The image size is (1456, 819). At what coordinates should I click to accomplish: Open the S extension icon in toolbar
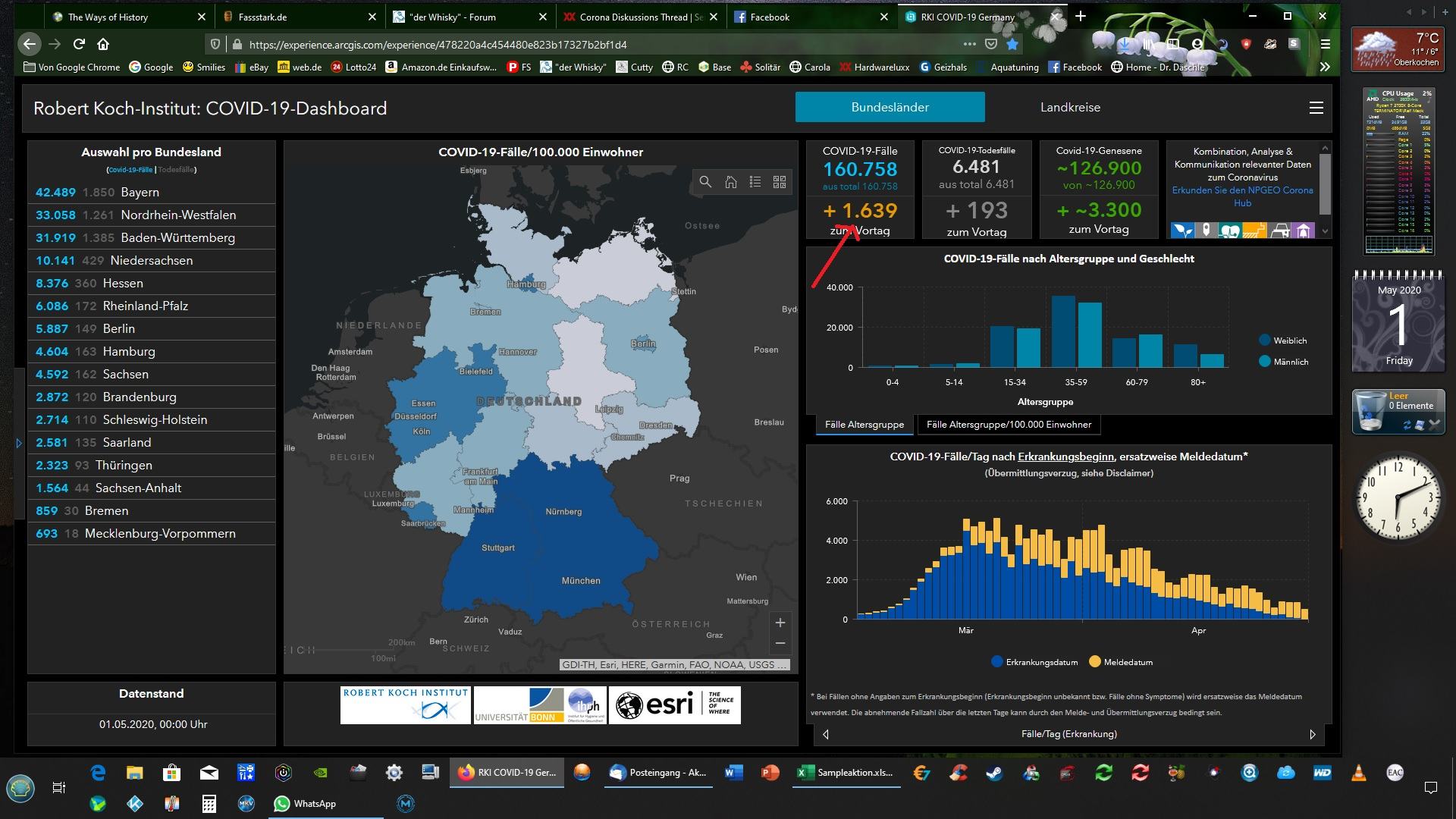(x=1294, y=44)
